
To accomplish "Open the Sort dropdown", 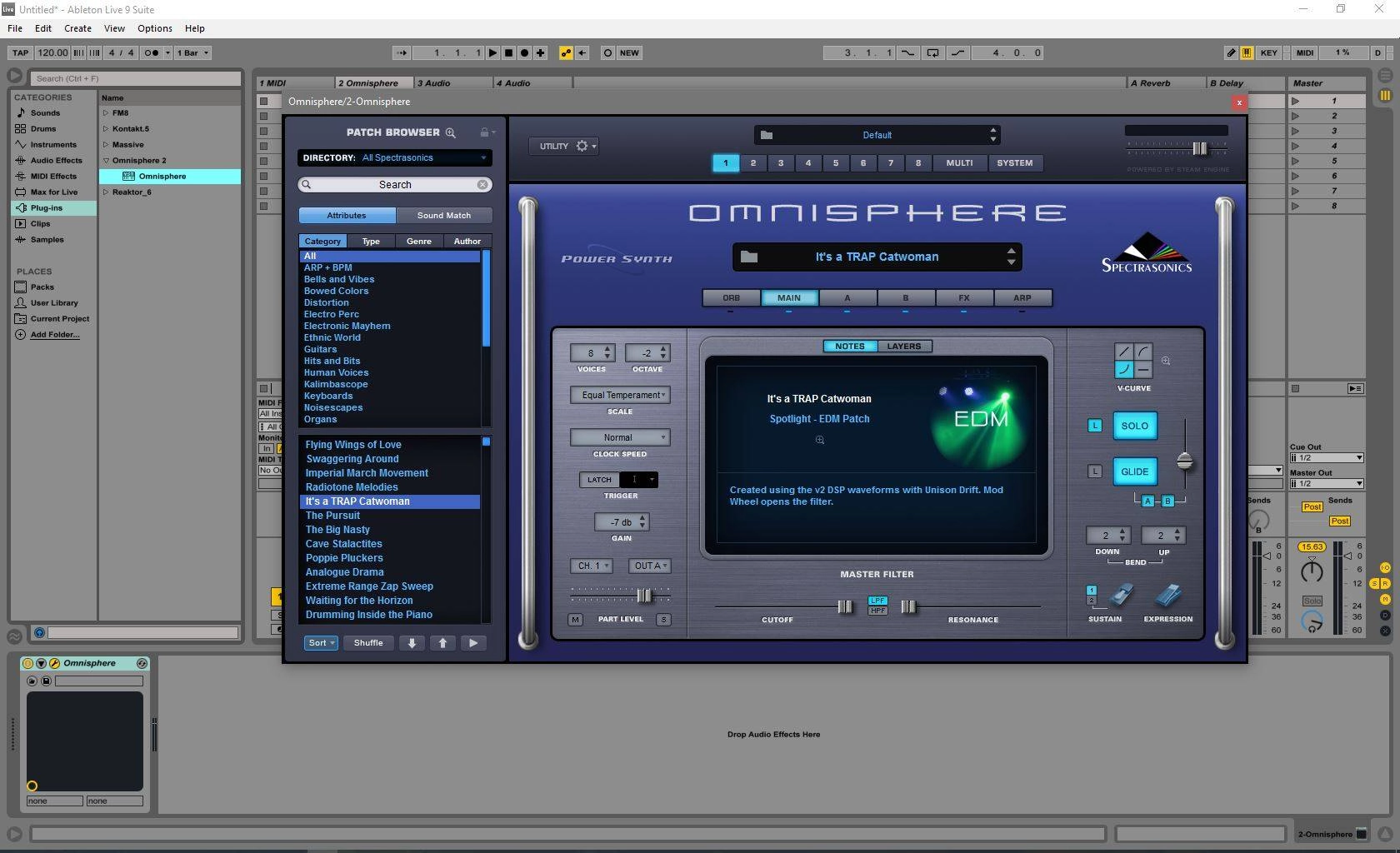I will [x=321, y=643].
